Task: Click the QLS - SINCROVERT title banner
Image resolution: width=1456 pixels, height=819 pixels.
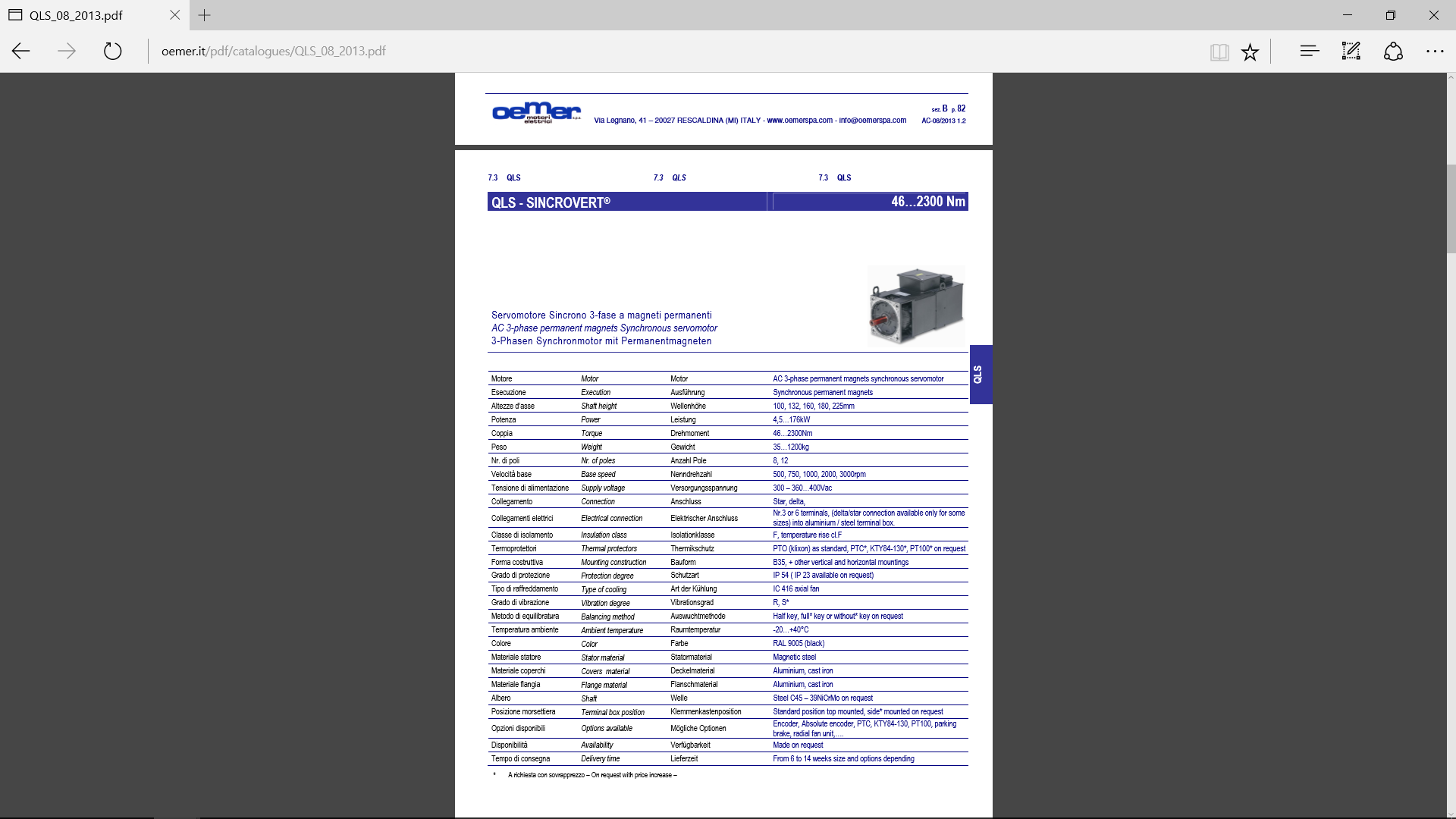Action: 626,202
